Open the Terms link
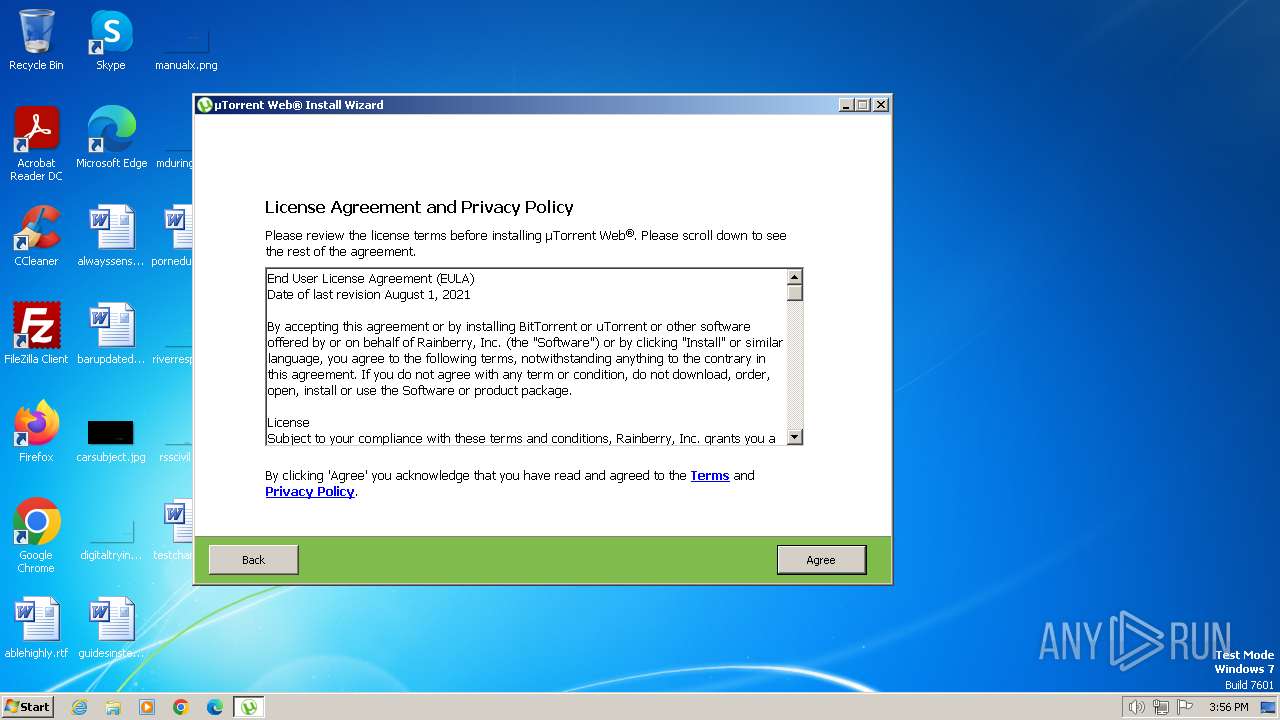1280x720 pixels. [709, 476]
